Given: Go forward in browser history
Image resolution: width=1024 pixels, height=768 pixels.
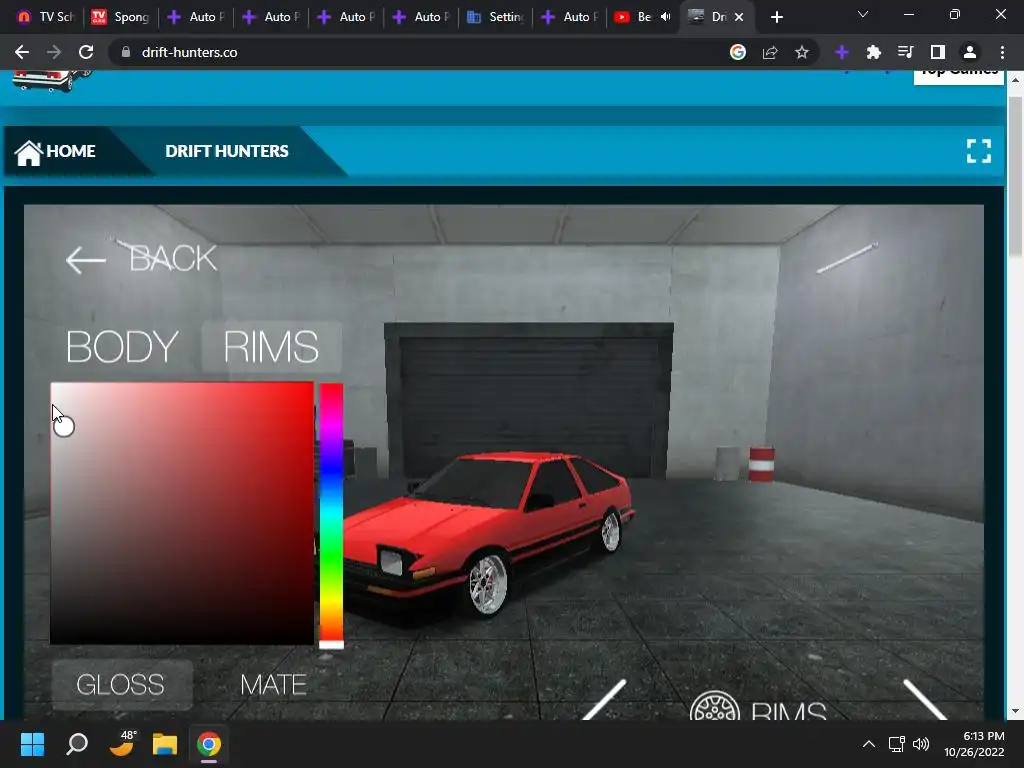Looking at the screenshot, I should (x=54, y=52).
